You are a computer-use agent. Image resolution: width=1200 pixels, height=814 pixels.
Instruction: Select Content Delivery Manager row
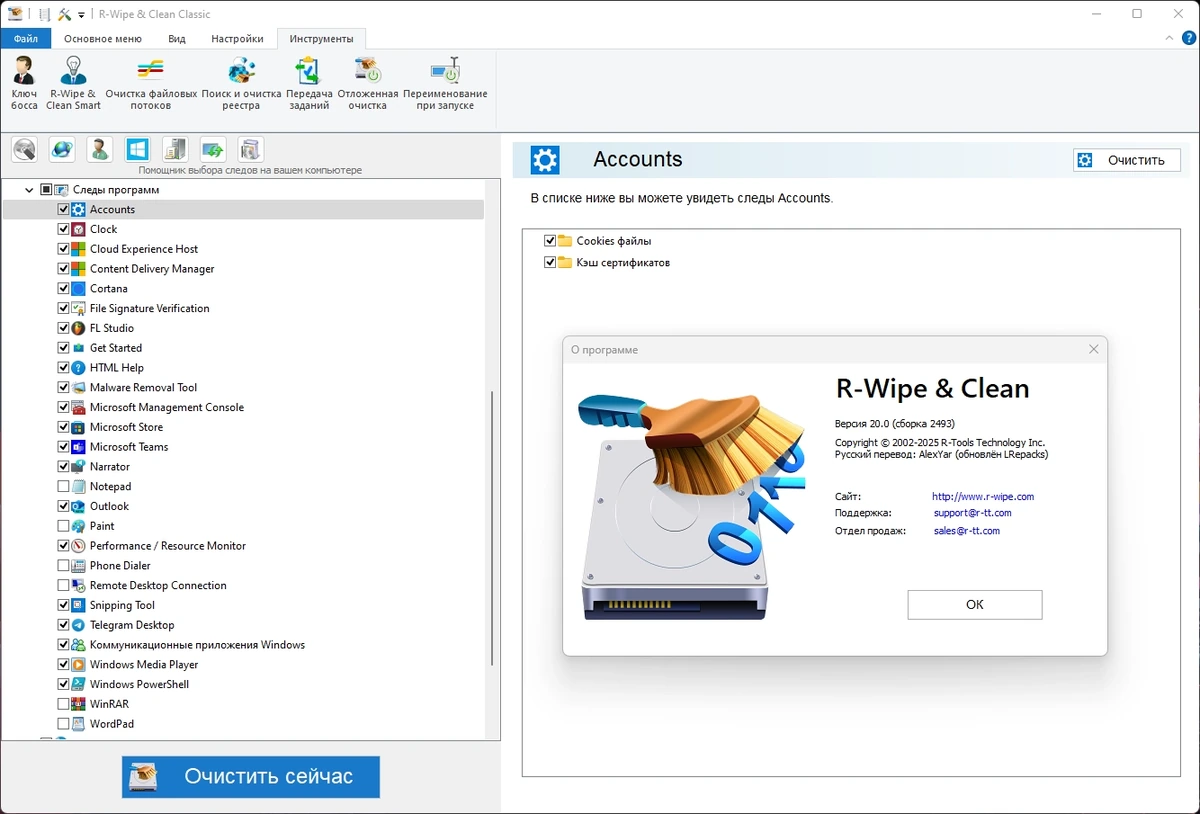152,269
